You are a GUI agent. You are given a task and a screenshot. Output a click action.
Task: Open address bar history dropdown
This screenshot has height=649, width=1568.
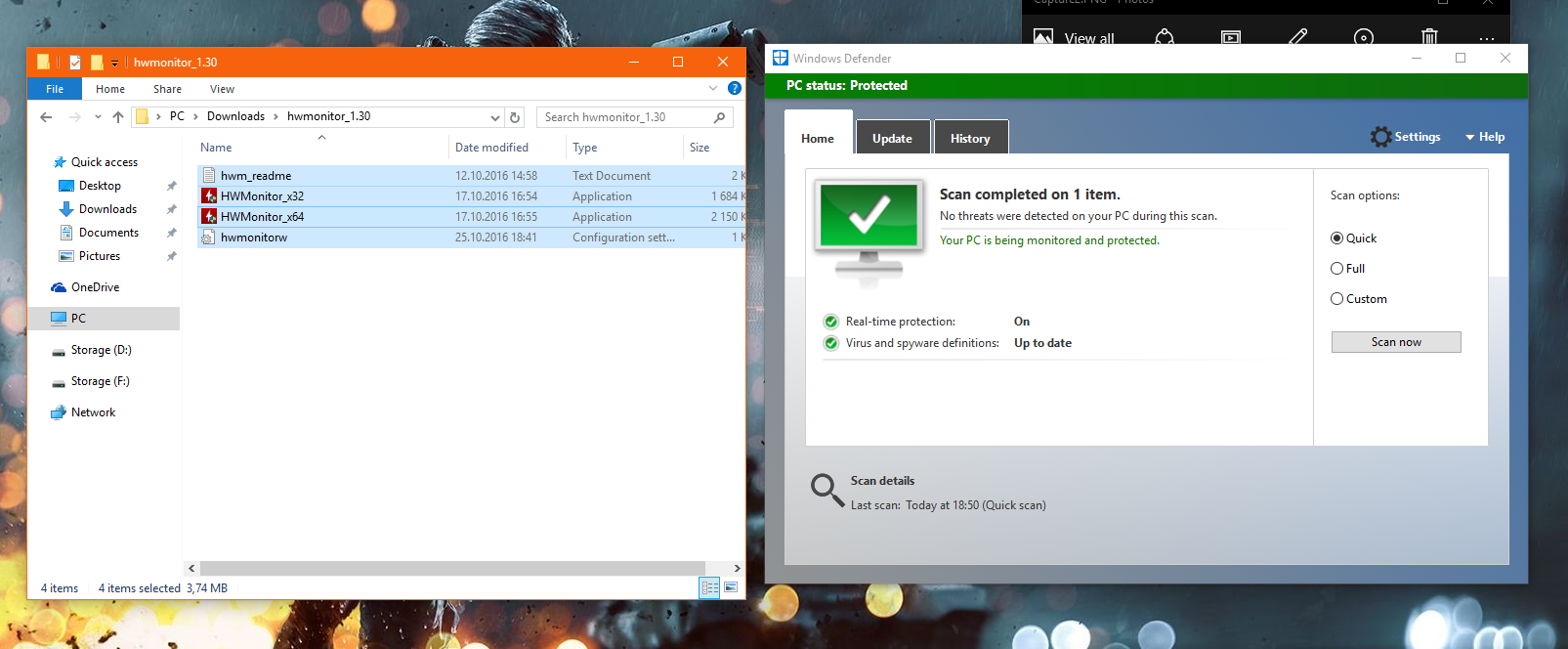[495, 117]
